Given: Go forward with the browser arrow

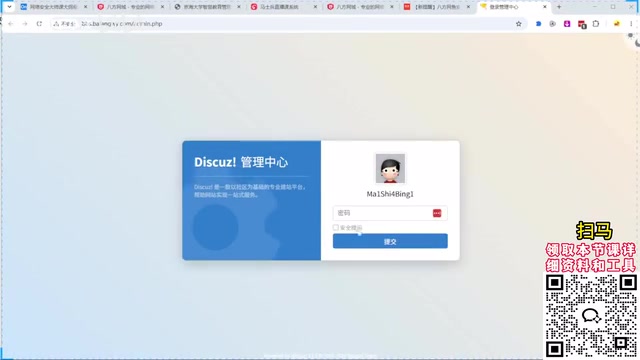Looking at the screenshot, I should click(x=25, y=24).
